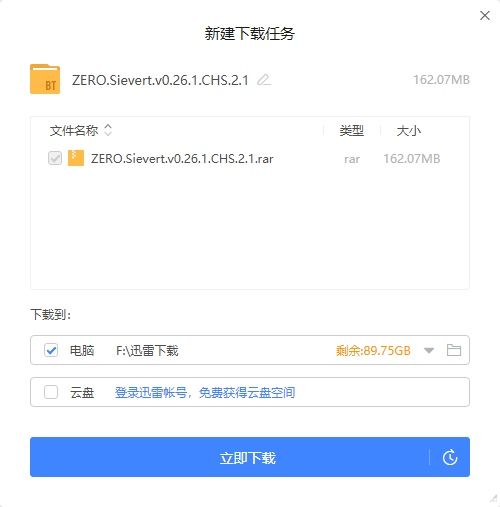Click the 文件名称 column header label

(74, 130)
